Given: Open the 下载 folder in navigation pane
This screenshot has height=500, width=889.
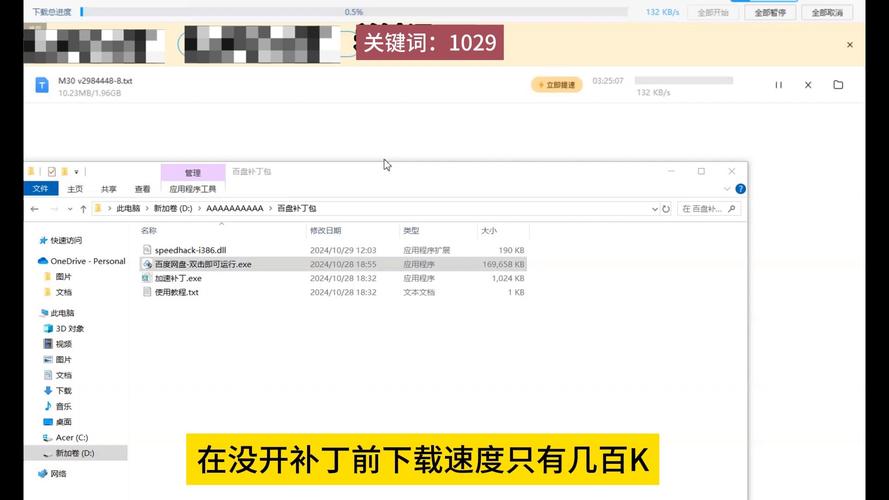Looking at the screenshot, I should tap(64, 391).
